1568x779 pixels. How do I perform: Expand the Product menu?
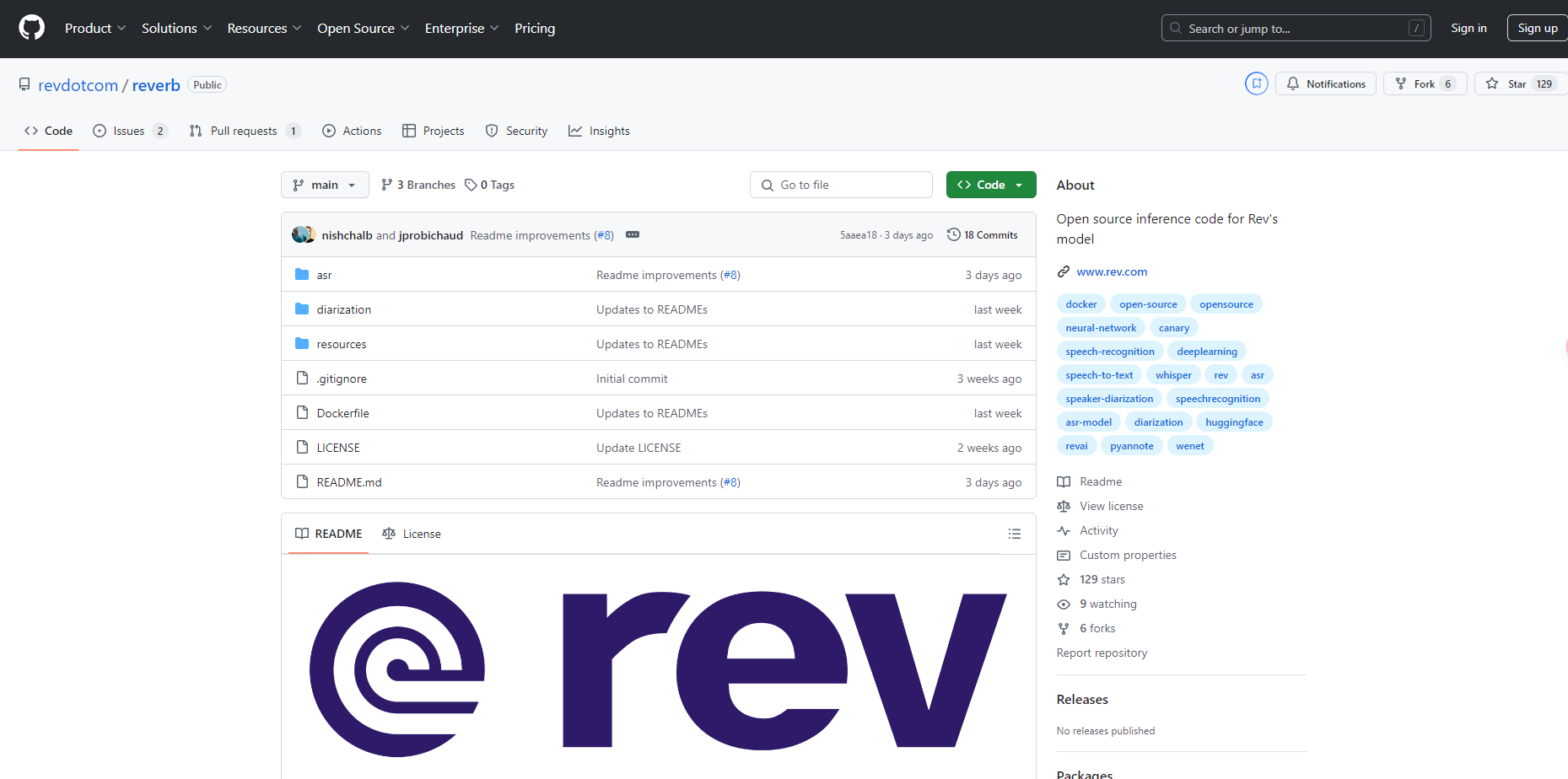(x=95, y=28)
